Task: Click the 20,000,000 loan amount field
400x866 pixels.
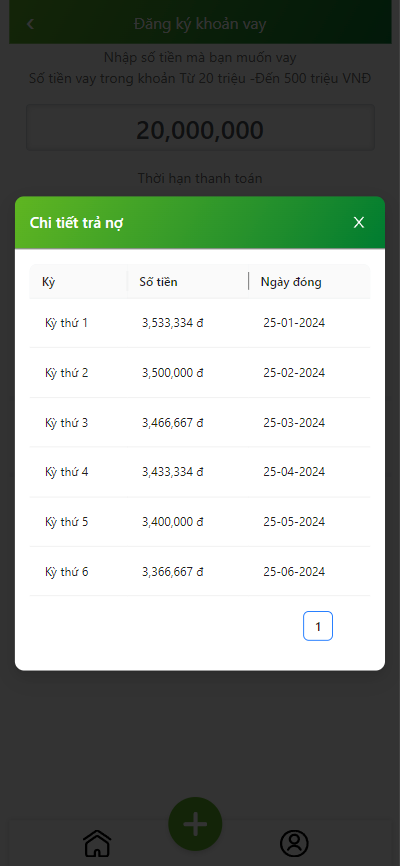Action: click(x=200, y=128)
